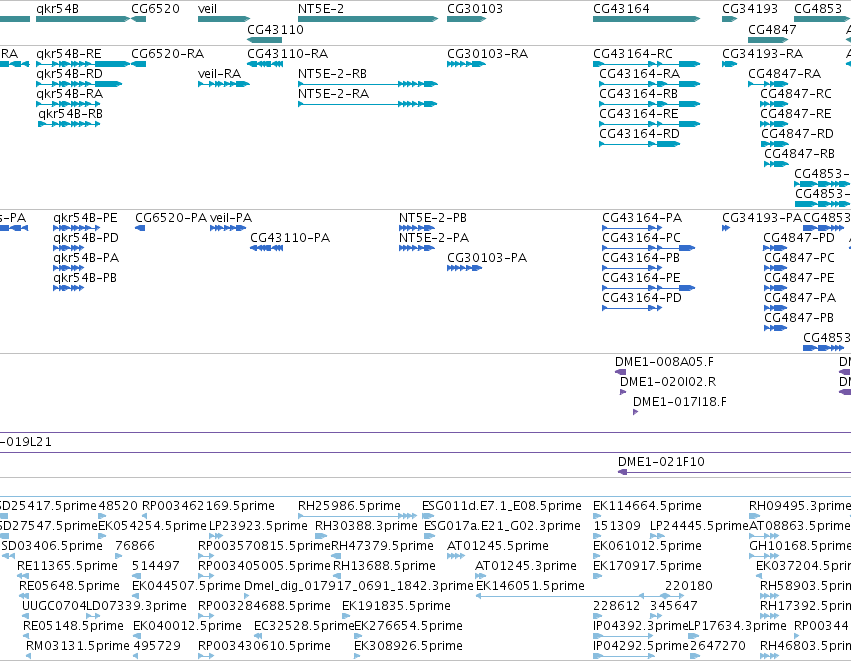851x661 pixels.
Task: Select protein CG30103-PA
Action: pyautogui.click(x=487, y=258)
